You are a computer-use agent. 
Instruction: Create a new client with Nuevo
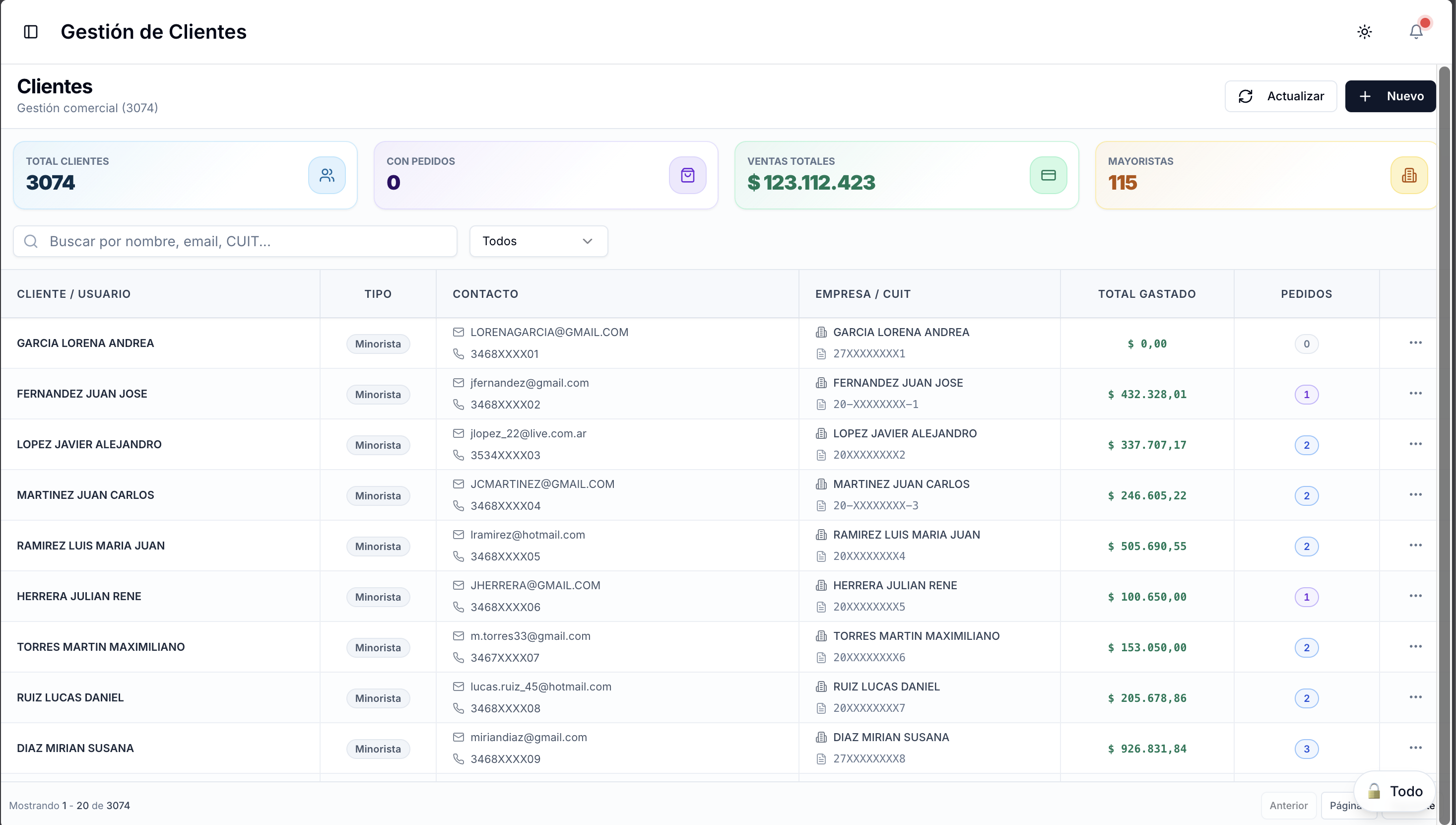pos(1390,96)
